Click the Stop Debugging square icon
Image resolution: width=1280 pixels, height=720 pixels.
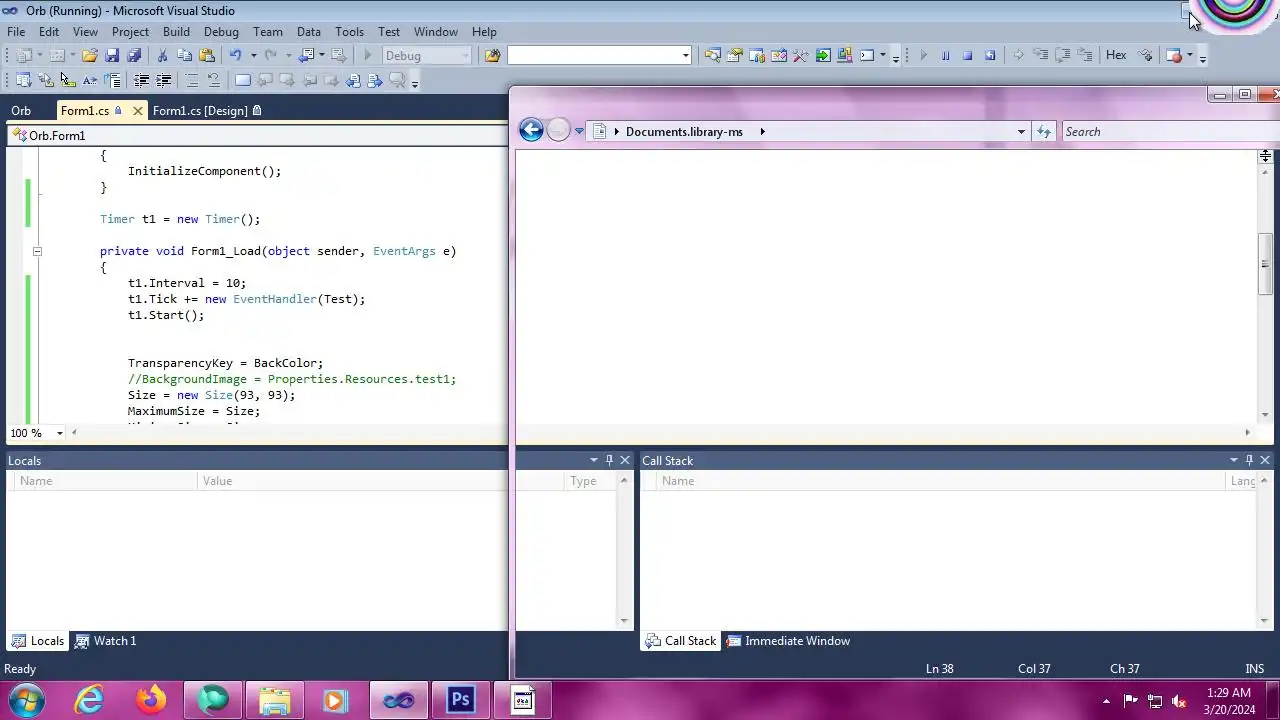[967, 56]
